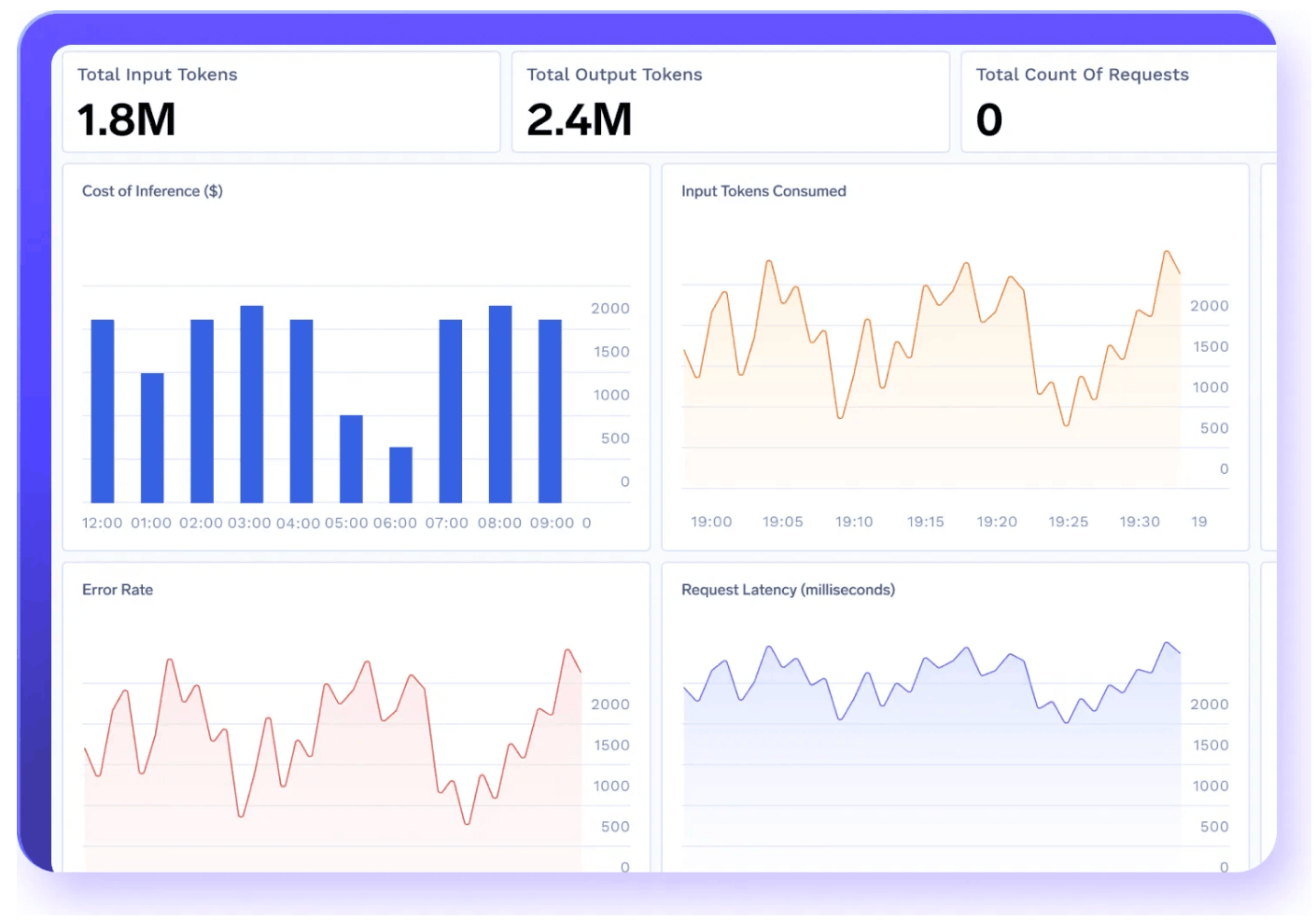This screenshot has height=920, width=1316.
Task: Click the Input Tokens Consumed chart title
Action: (763, 191)
